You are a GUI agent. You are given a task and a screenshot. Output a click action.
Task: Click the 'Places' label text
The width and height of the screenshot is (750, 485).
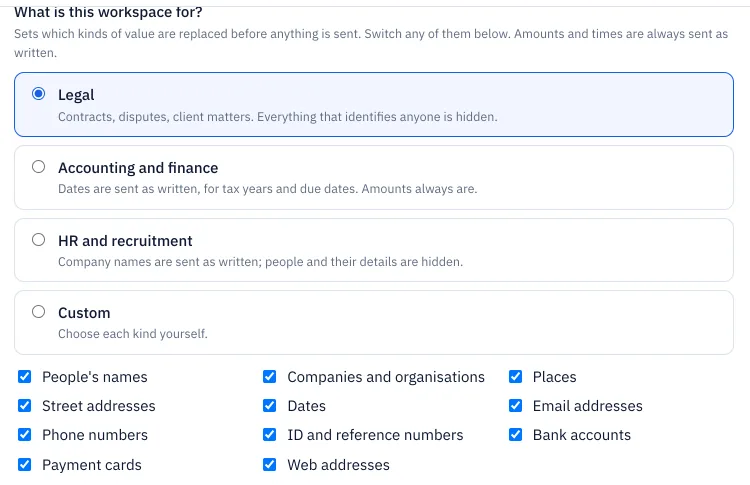[x=554, y=377]
